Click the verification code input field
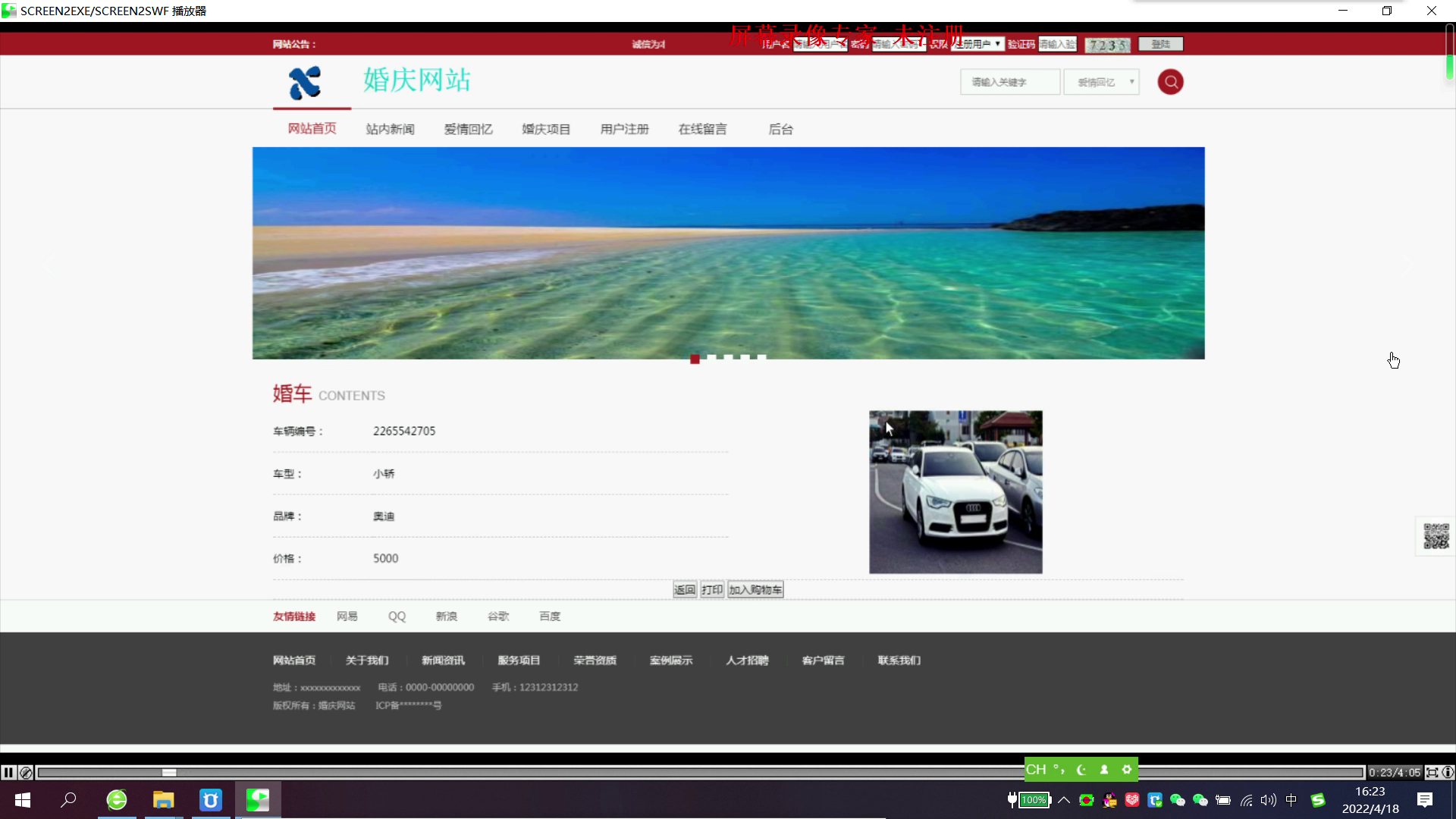Screen dimensions: 1456x819 point(1057,44)
